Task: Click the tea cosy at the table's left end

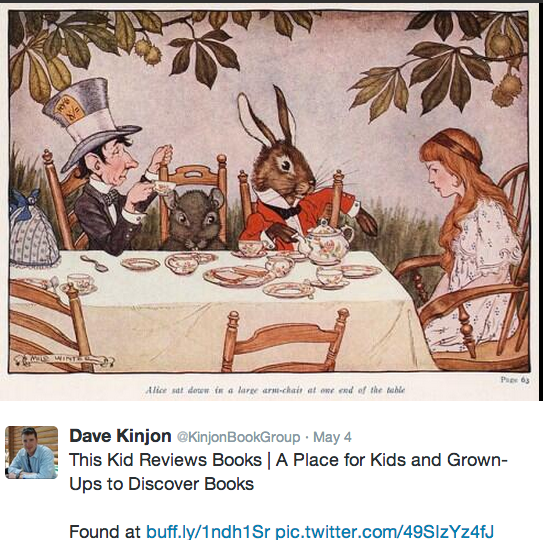Action: [32, 229]
